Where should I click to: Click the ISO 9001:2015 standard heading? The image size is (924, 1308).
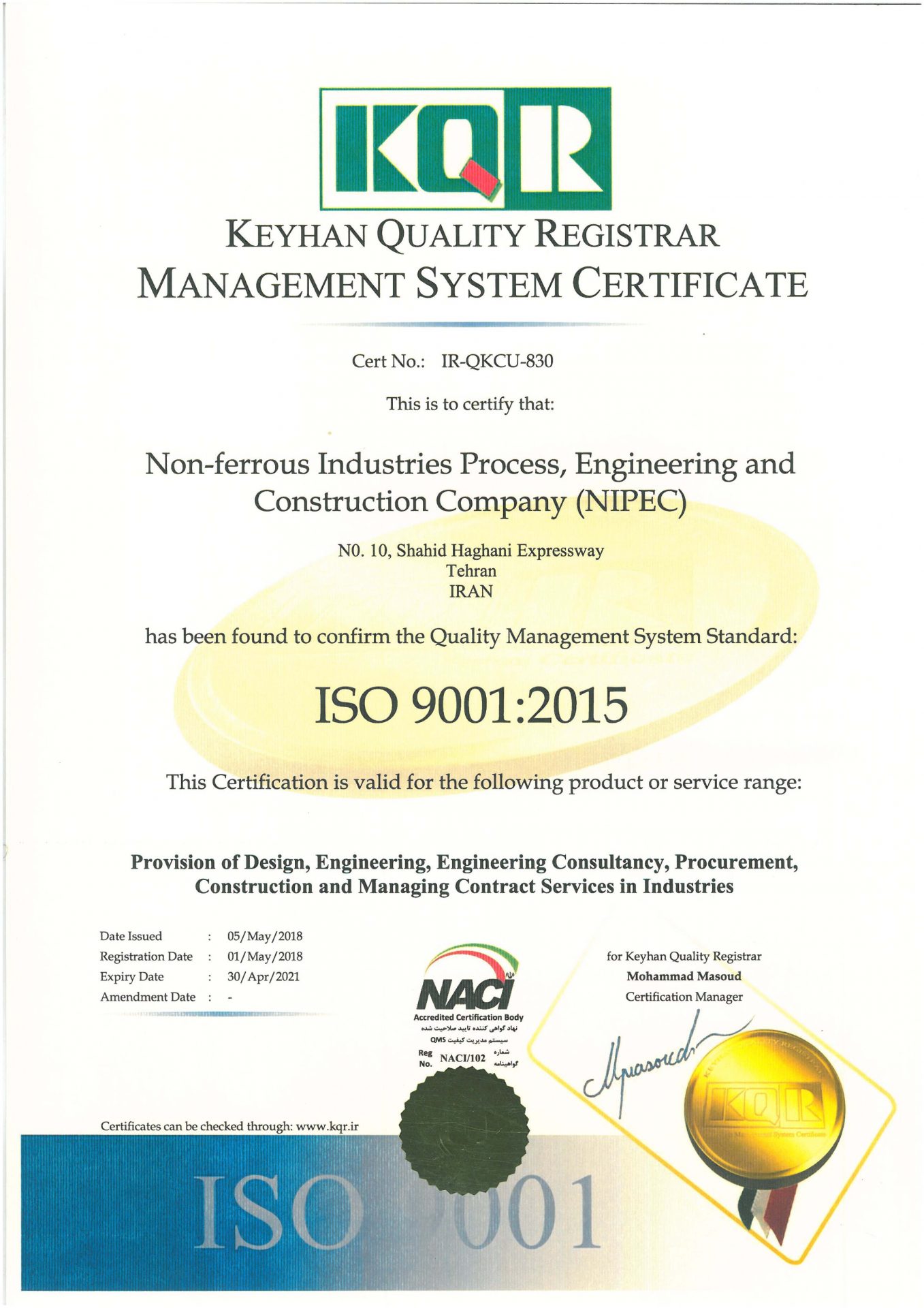471,704
